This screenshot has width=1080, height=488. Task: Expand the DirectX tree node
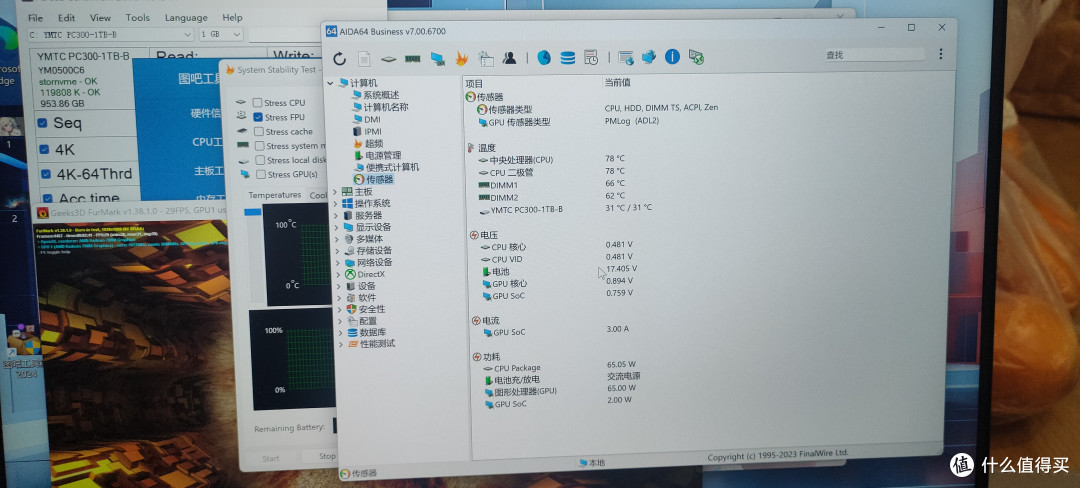338,274
